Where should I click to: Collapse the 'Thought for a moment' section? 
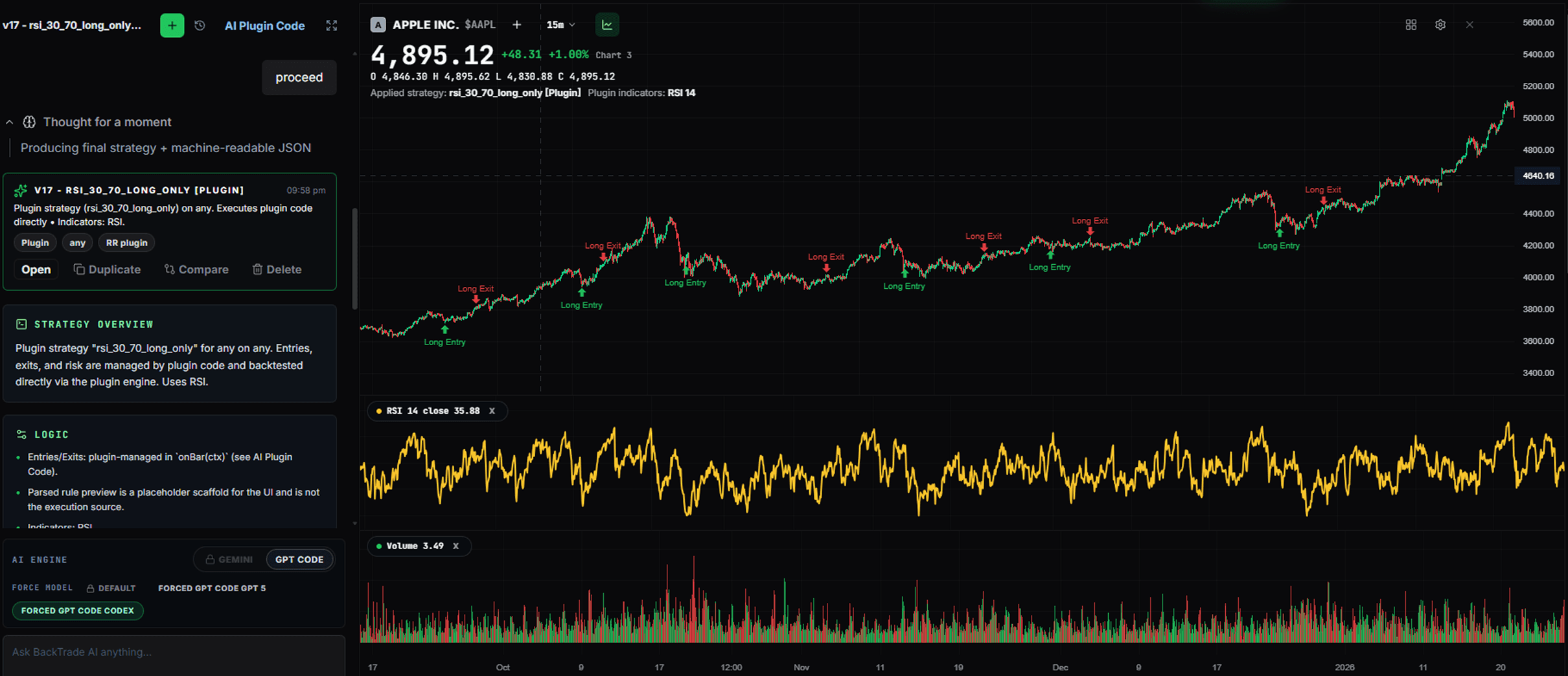10,122
